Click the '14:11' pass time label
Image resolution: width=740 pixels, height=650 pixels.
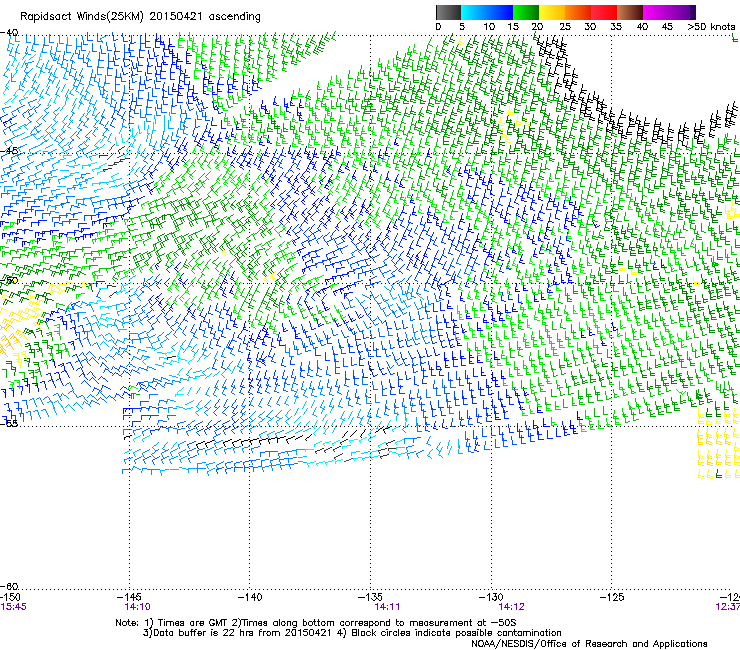click(387, 607)
